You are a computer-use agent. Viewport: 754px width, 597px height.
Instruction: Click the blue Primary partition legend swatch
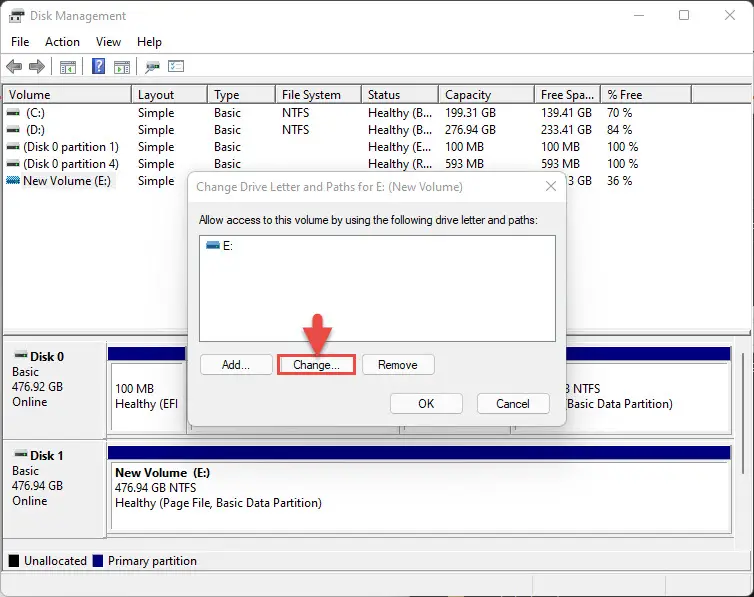(x=98, y=561)
